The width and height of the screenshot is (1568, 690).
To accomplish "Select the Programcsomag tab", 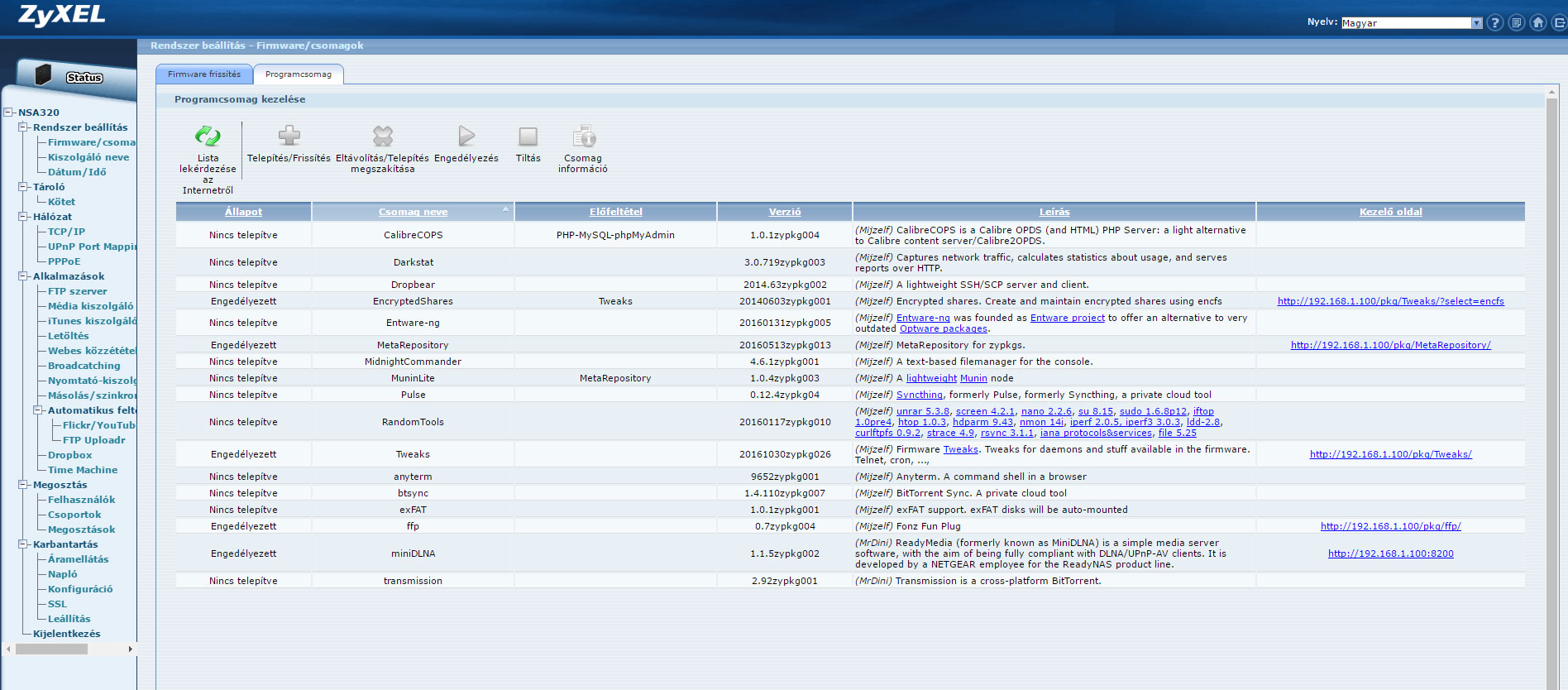I will [299, 74].
